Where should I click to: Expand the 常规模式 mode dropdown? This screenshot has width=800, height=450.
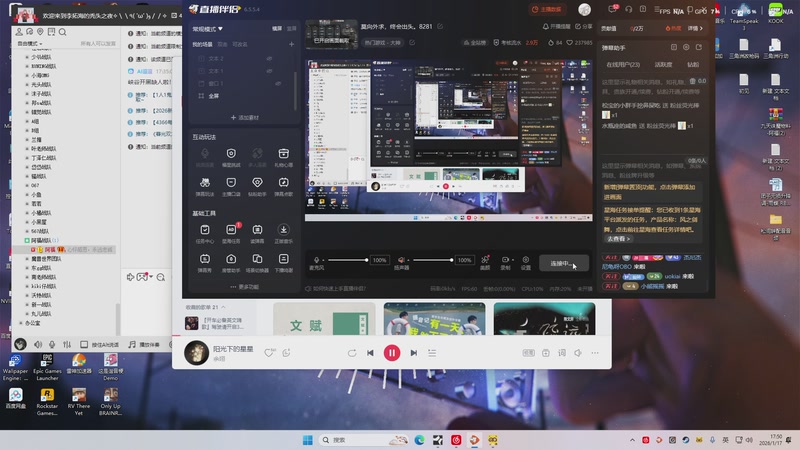click(x=208, y=29)
